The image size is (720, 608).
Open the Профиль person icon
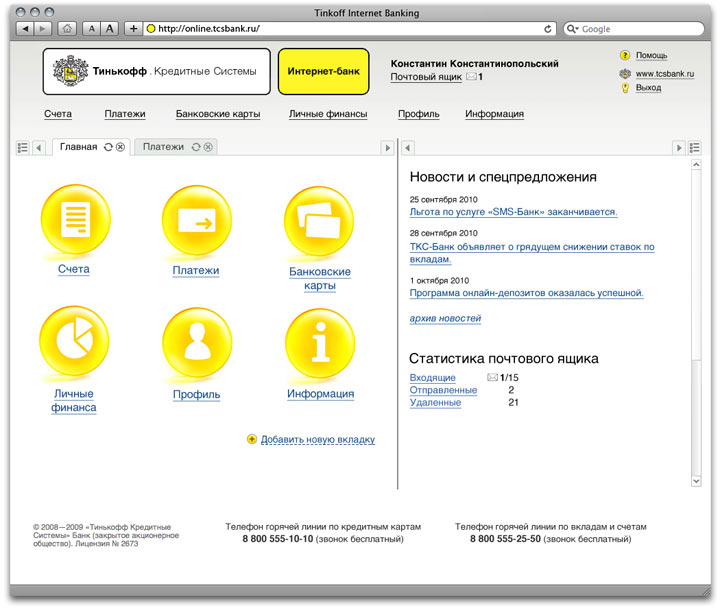[x=196, y=343]
